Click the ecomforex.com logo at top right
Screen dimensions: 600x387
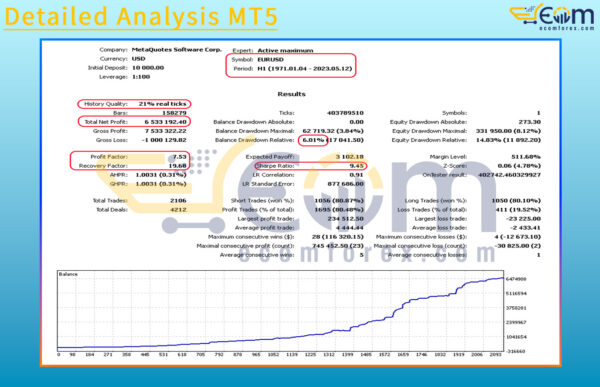point(553,17)
